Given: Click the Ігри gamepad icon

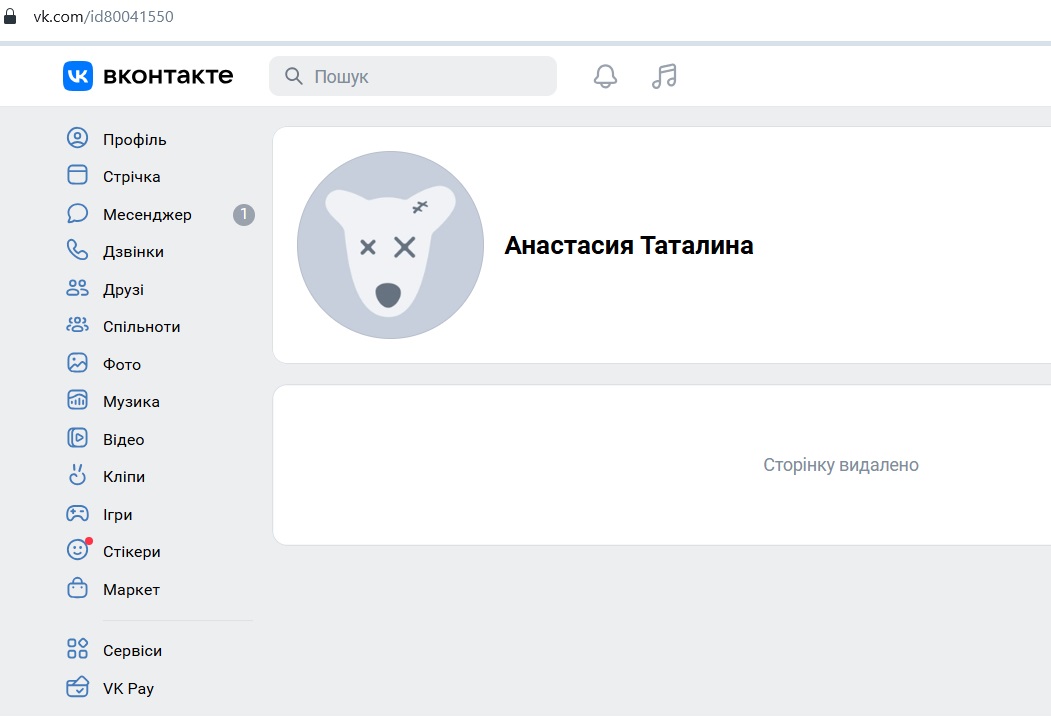Looking at the screenshot, I should (78, 514).
